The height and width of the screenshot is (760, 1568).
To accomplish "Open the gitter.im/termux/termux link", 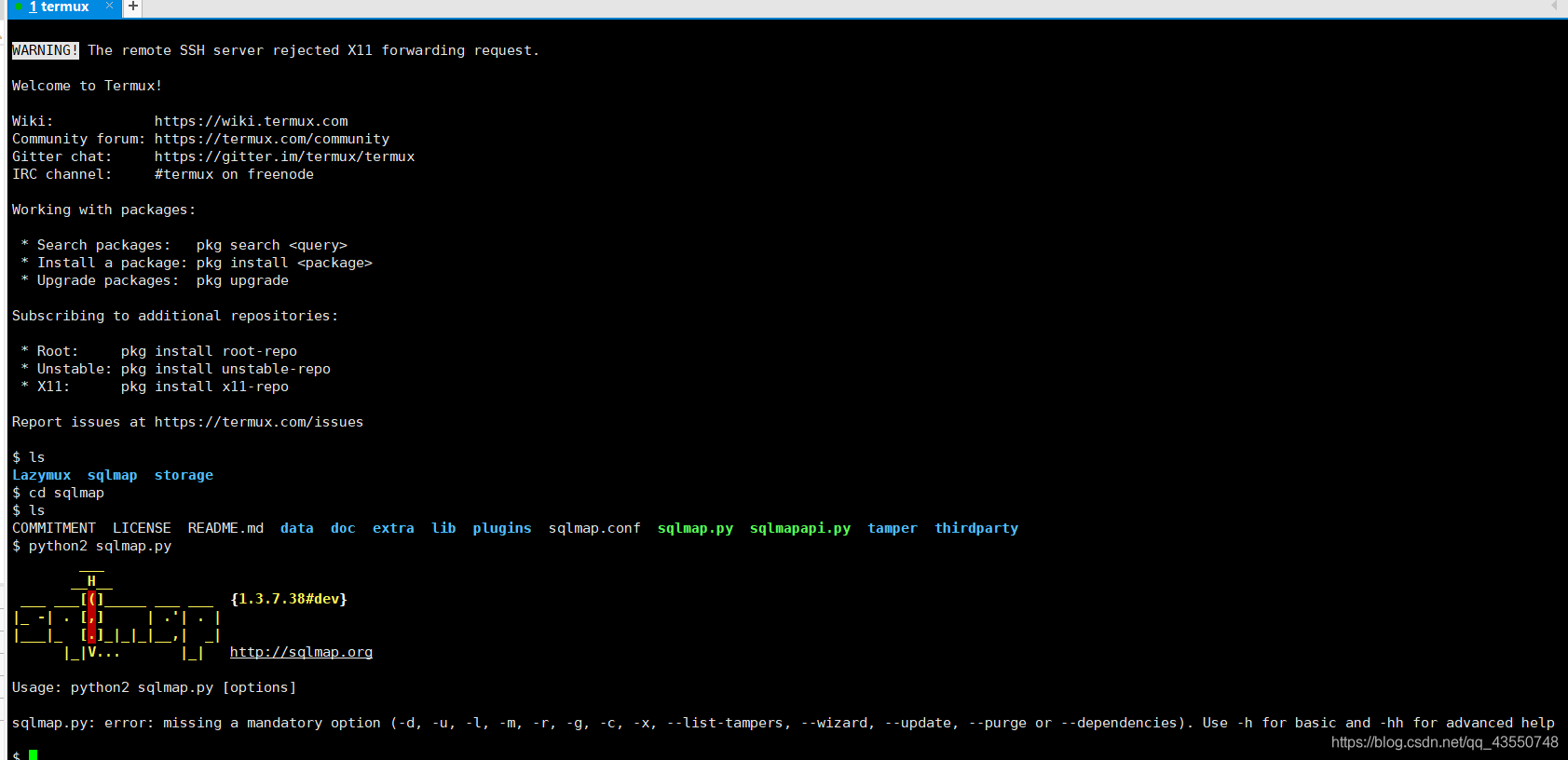I will click(x=284, y=156).
